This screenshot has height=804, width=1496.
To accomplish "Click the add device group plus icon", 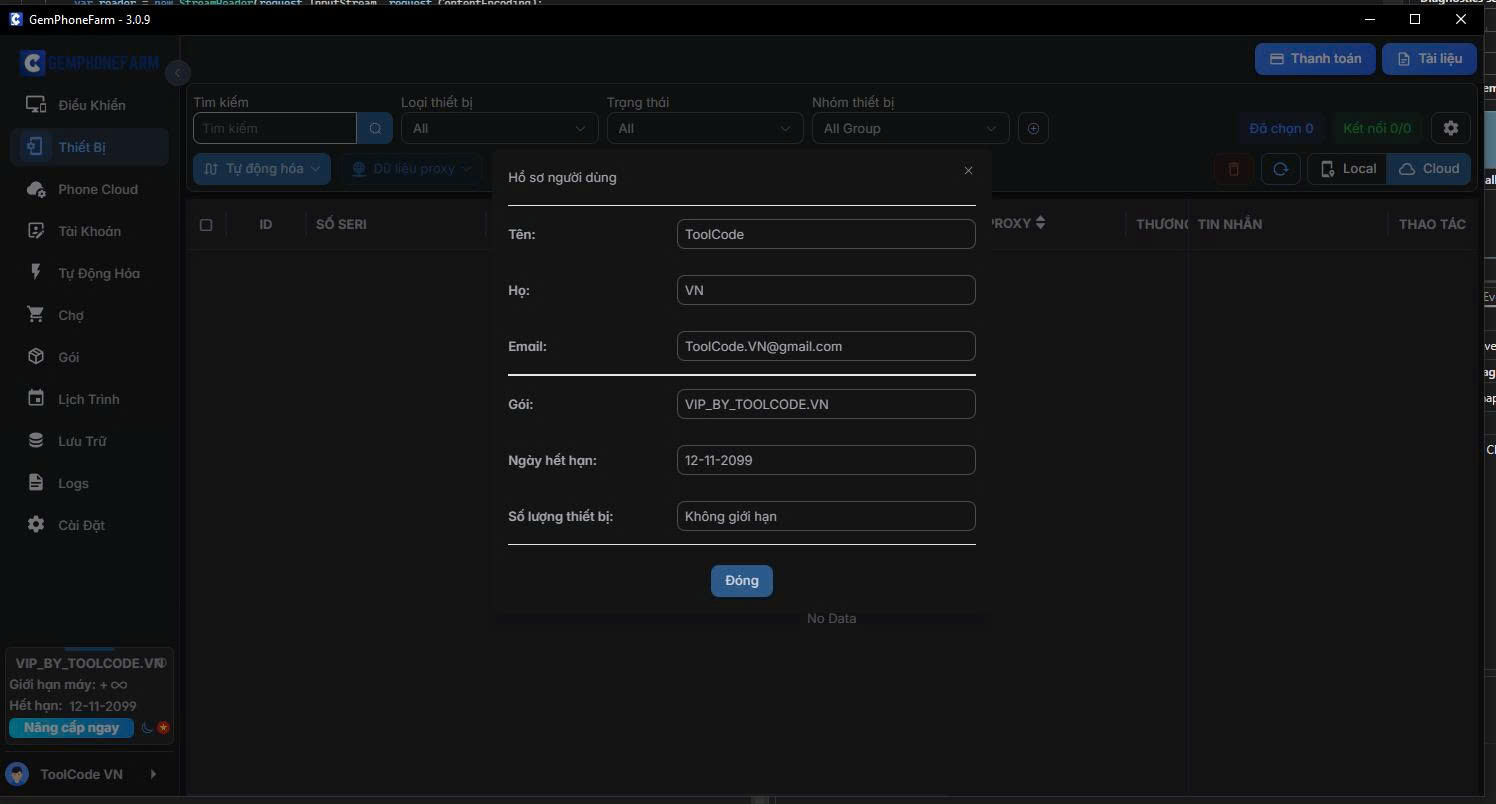I will coord(1034,128).
